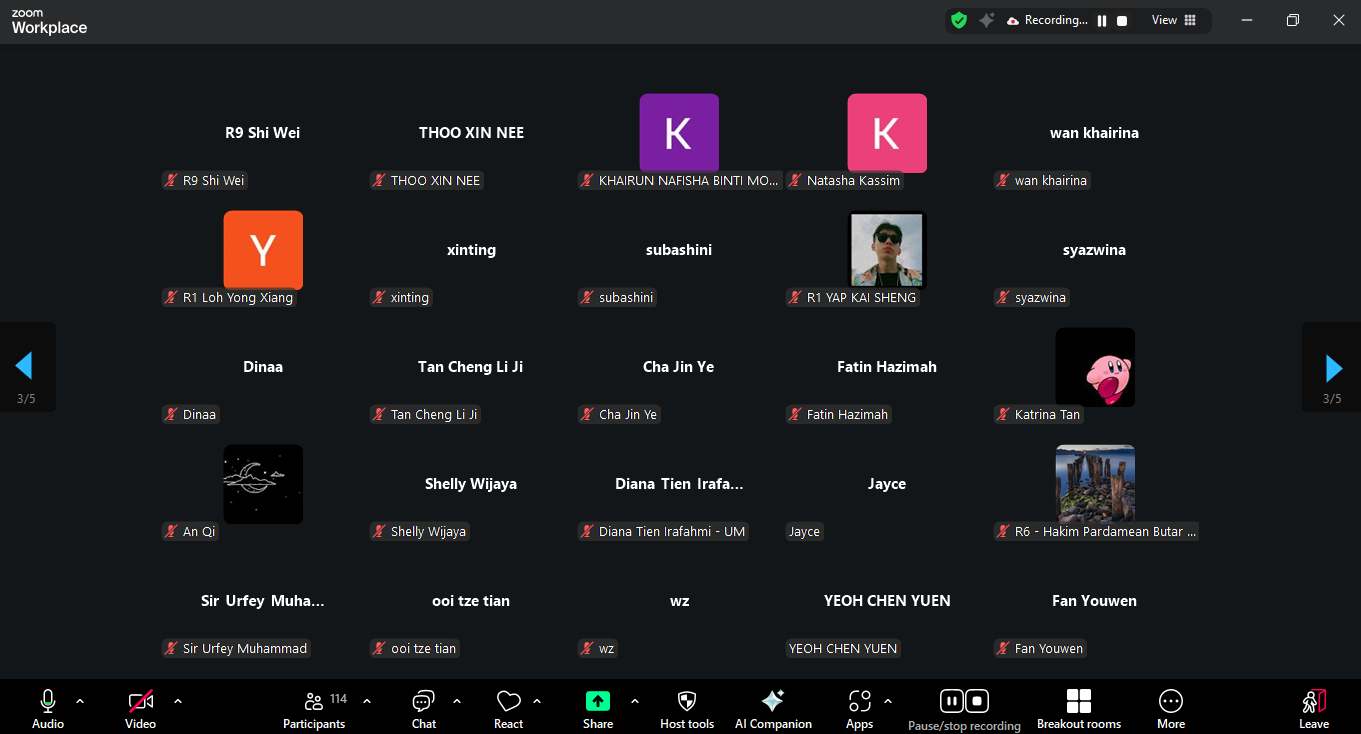This screenshot has width=1361, height=734.
Task: Expand video options arrow next to Video
Action: (178, 701)
